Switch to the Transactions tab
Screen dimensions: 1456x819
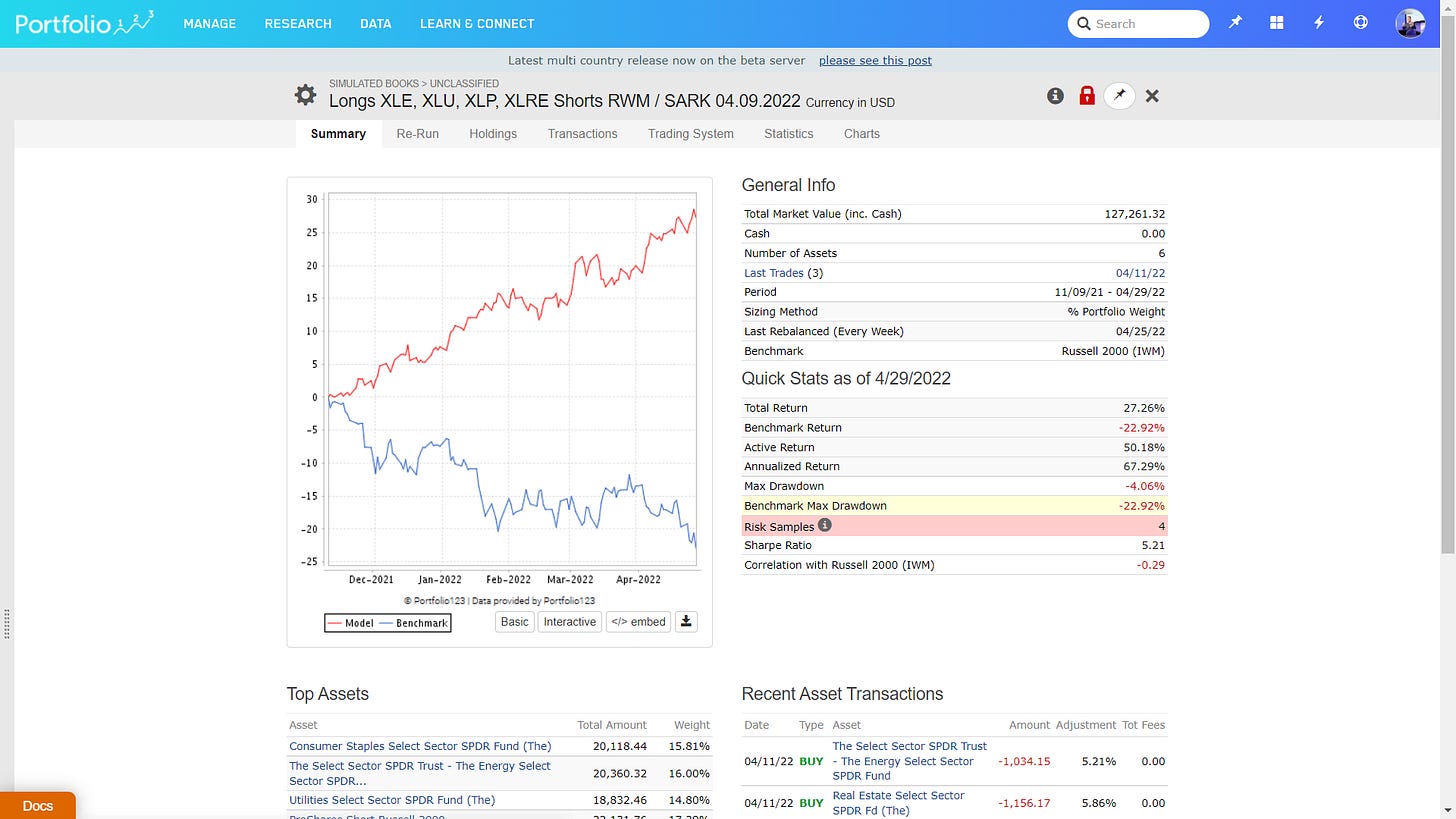pyautogui.click(x=582, y=133)
